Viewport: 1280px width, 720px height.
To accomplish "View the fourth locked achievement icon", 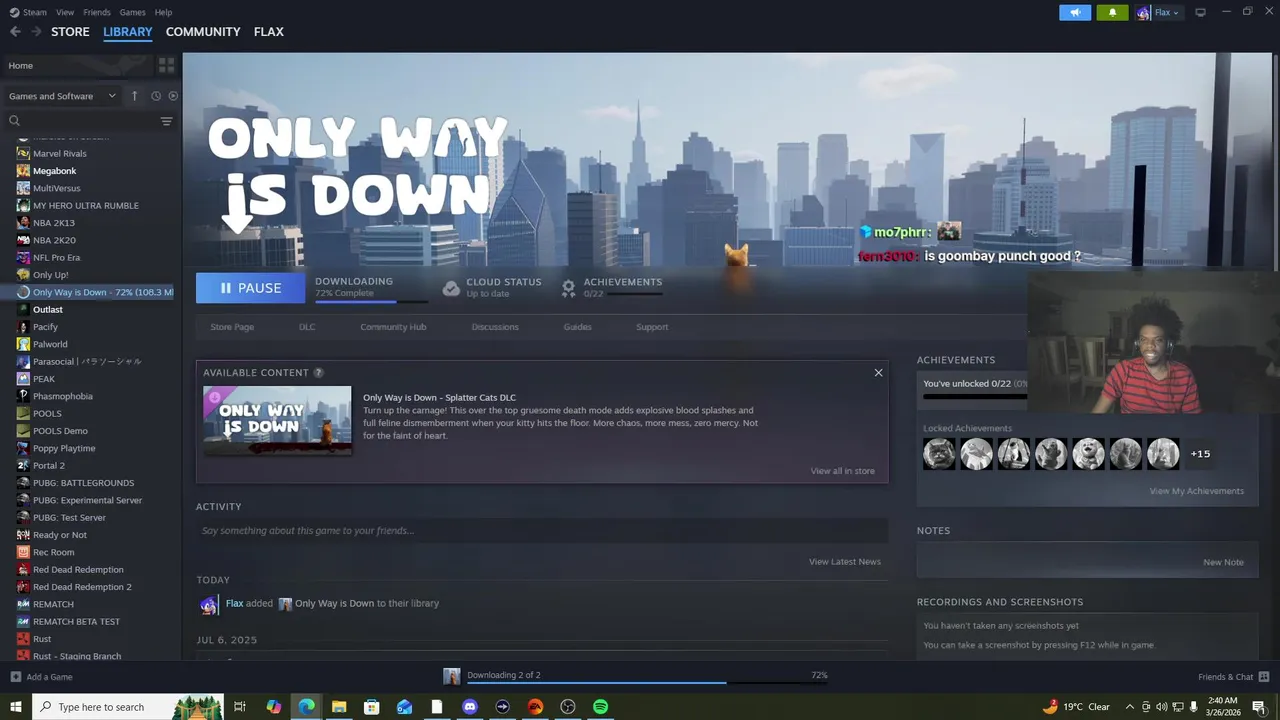I will [1051, 454].
